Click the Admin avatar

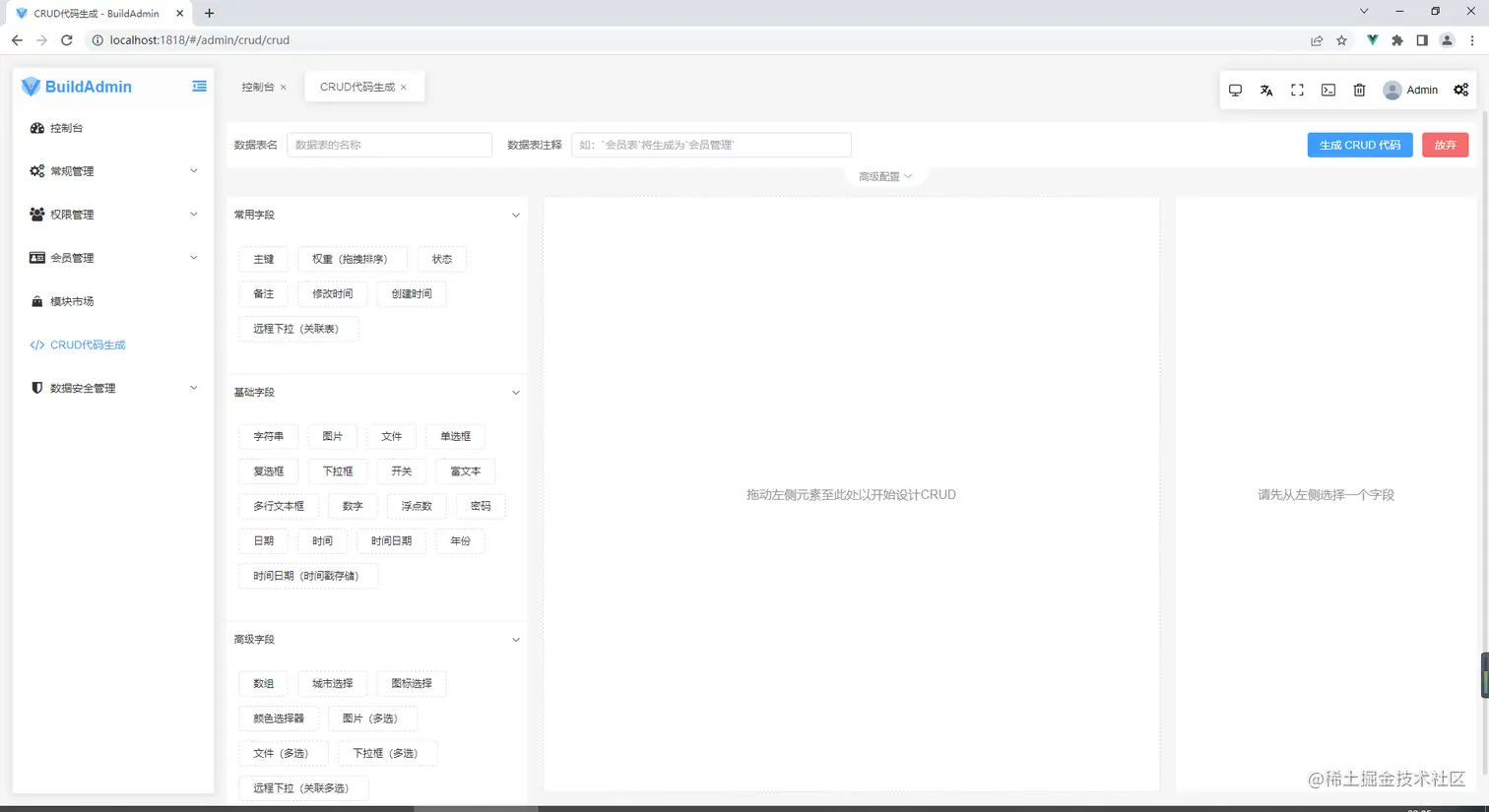1392,90
